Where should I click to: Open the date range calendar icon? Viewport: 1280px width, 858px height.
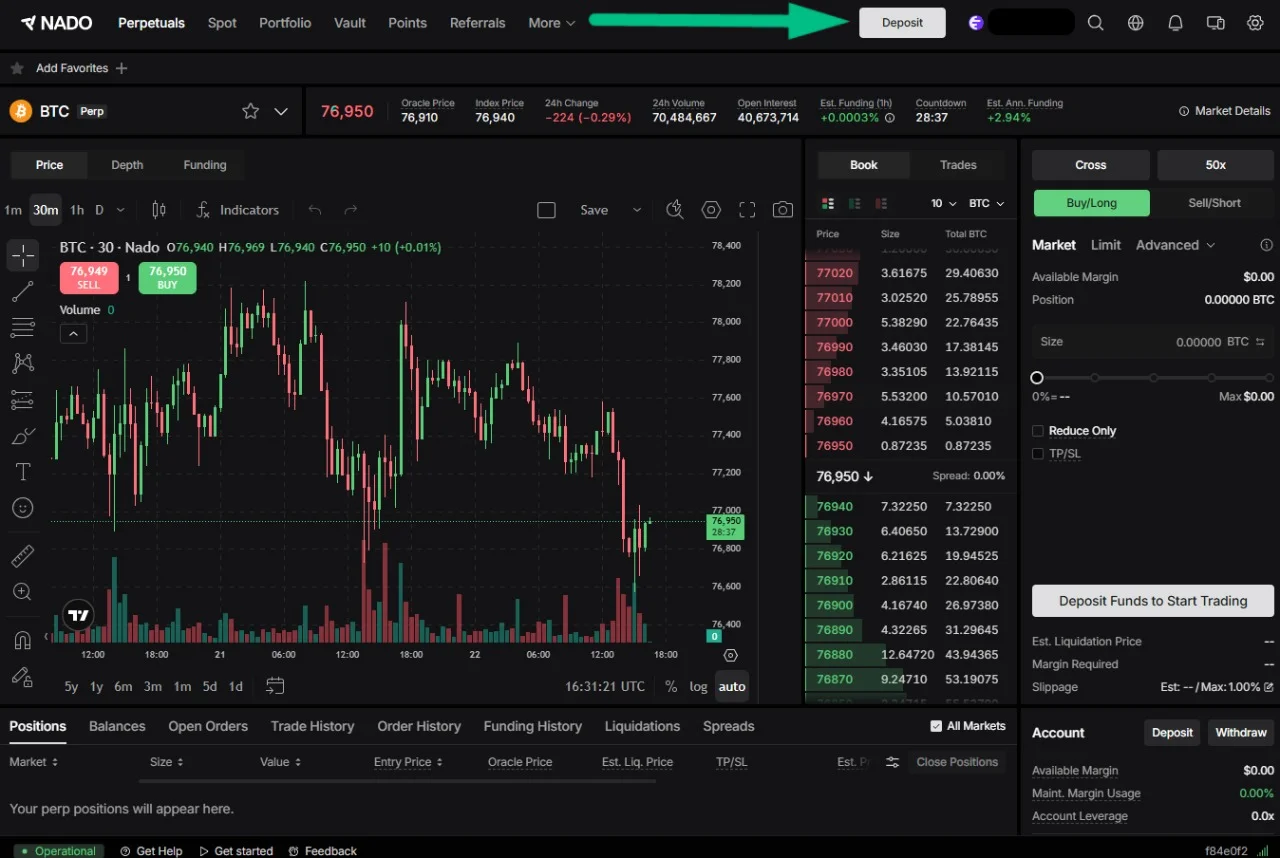(x=275, y=686)
